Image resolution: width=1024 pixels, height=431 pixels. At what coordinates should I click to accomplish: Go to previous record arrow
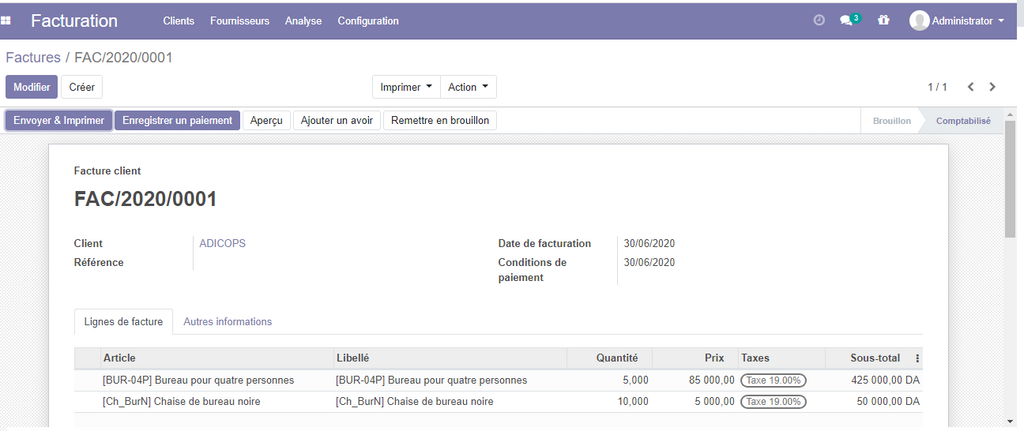click(x=965, y=87)
